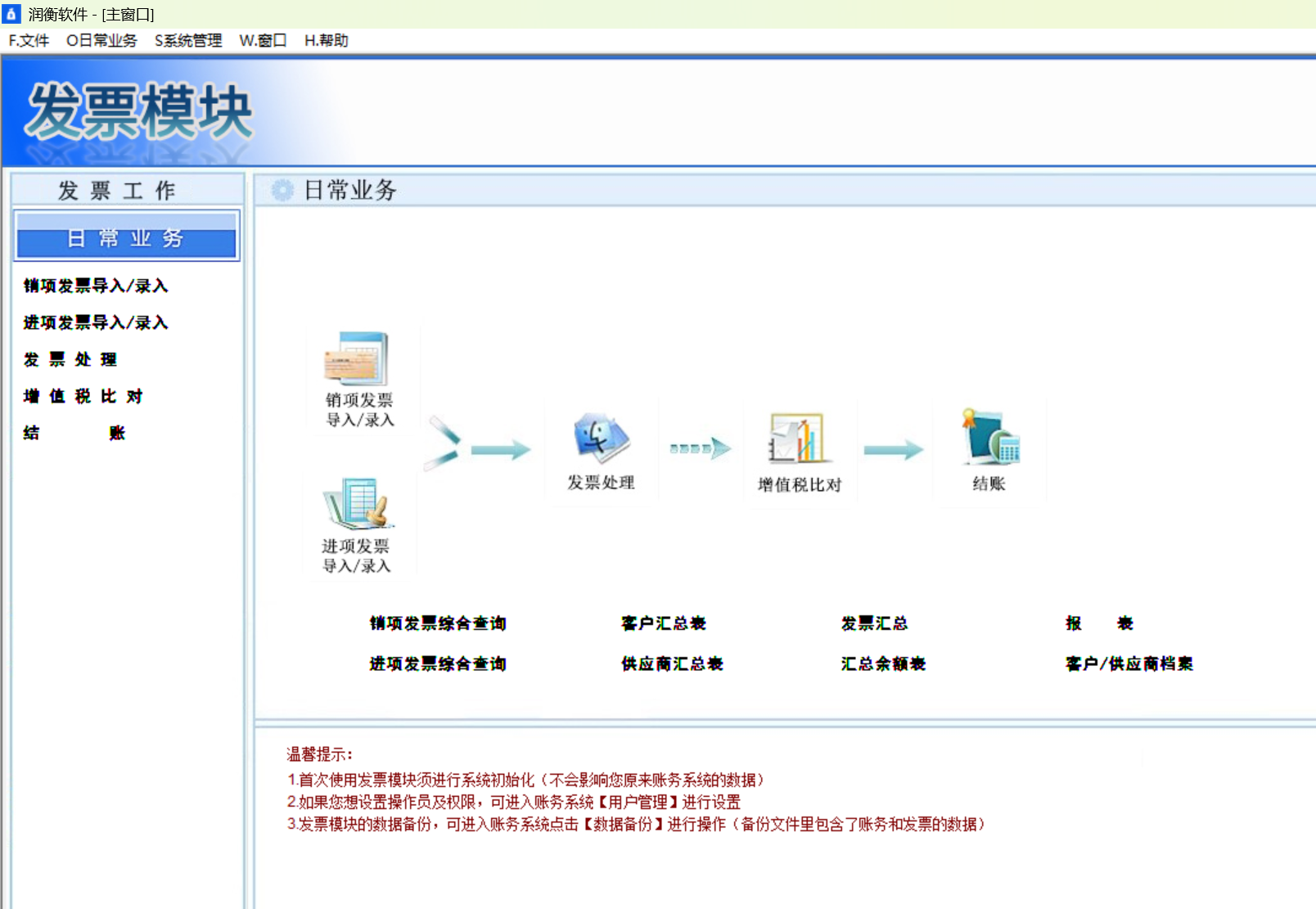Click the app icon in the title bar
The height and width of the screenshot is (909, 1316).
click(11, 13)
